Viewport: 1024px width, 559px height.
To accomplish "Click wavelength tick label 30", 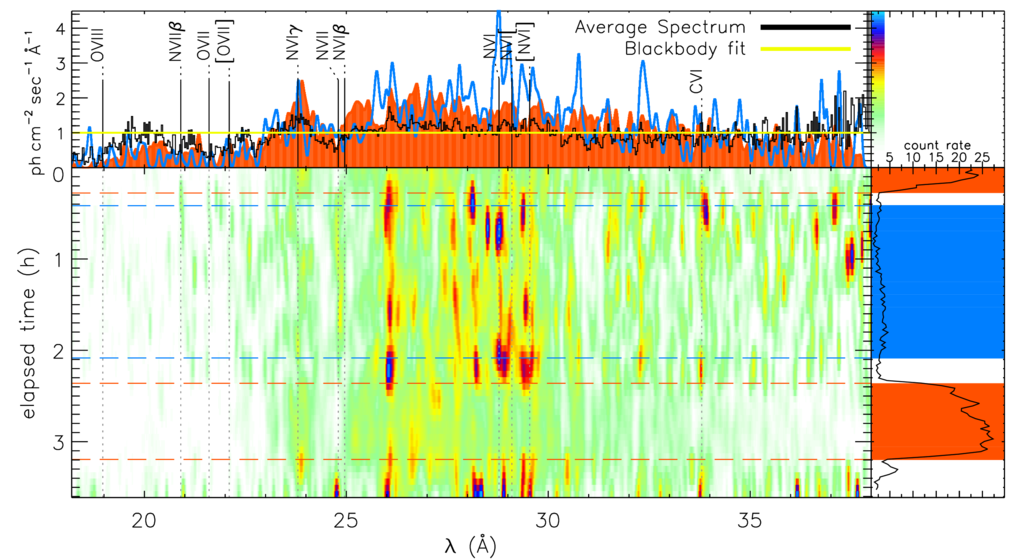I will (547, 520).
